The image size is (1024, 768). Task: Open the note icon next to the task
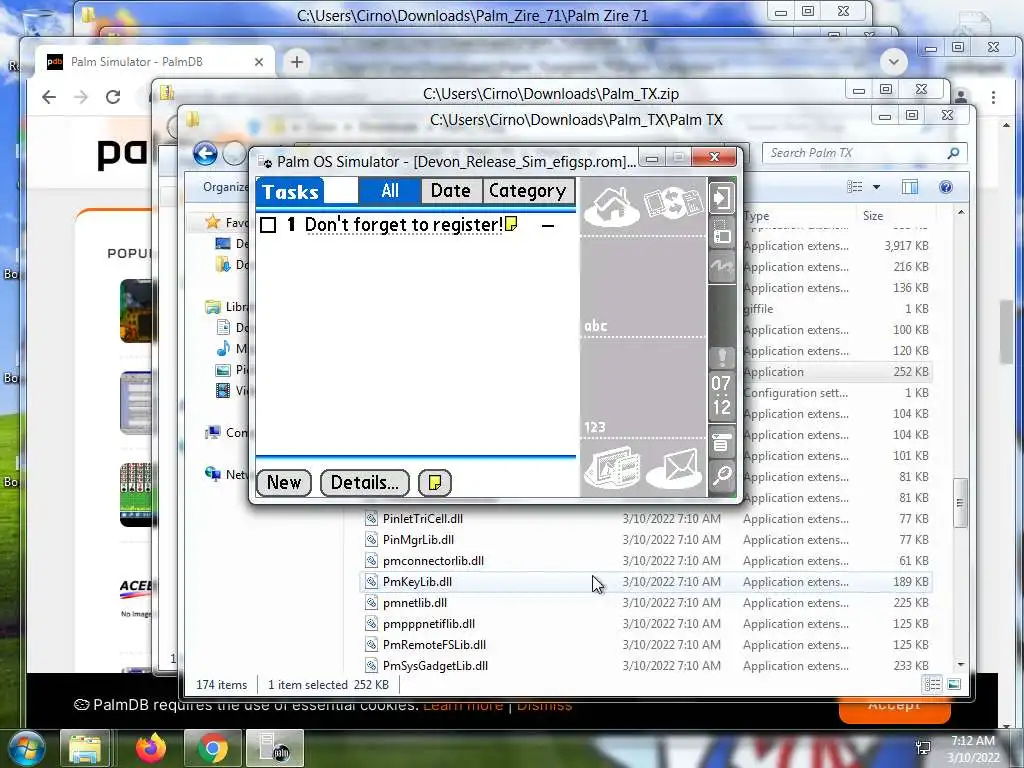[x=511, y=224]
